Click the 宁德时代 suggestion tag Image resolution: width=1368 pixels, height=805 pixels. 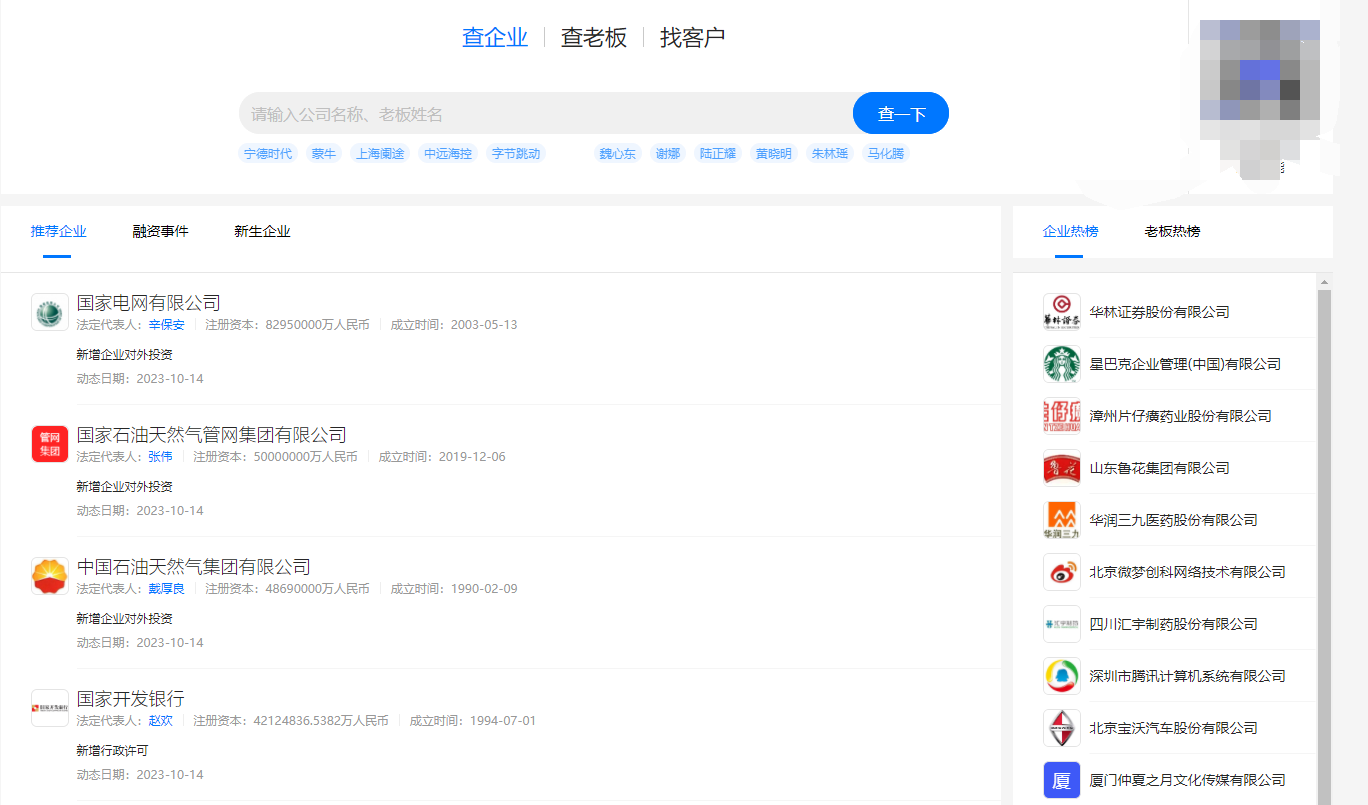(x=269, y=154)
